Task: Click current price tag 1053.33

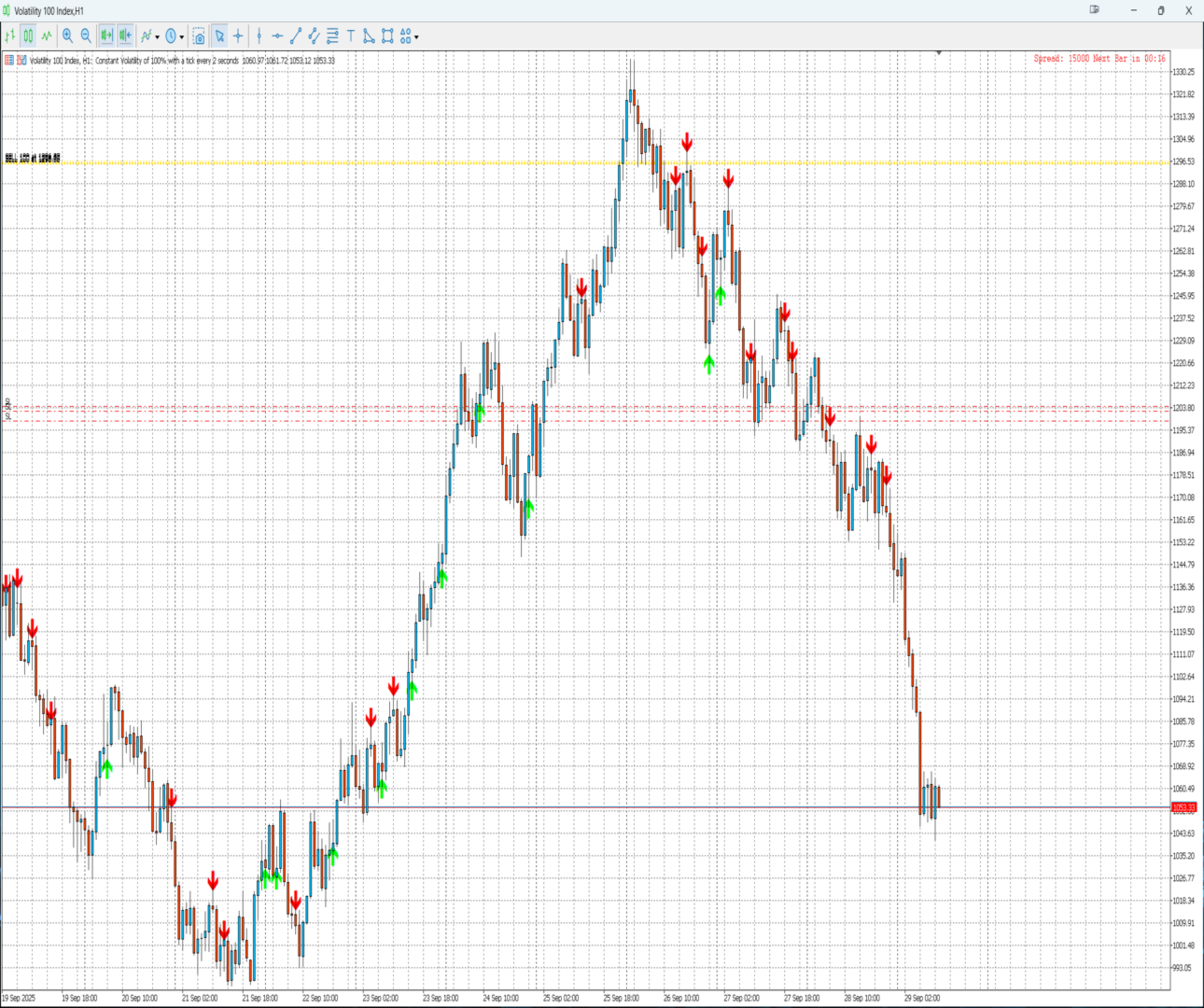Action: coord(1183,807)
